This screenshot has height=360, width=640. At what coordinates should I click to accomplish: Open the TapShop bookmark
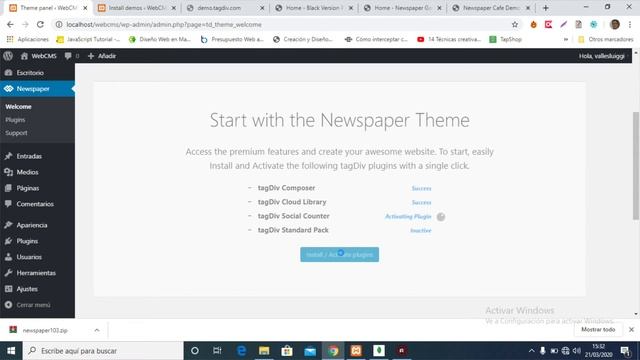pos(505,39)
